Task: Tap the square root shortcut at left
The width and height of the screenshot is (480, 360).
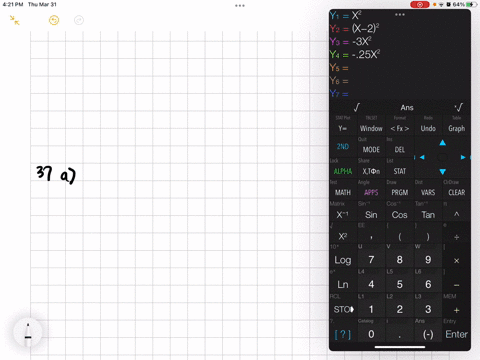Action: click(x=357, y=107)
